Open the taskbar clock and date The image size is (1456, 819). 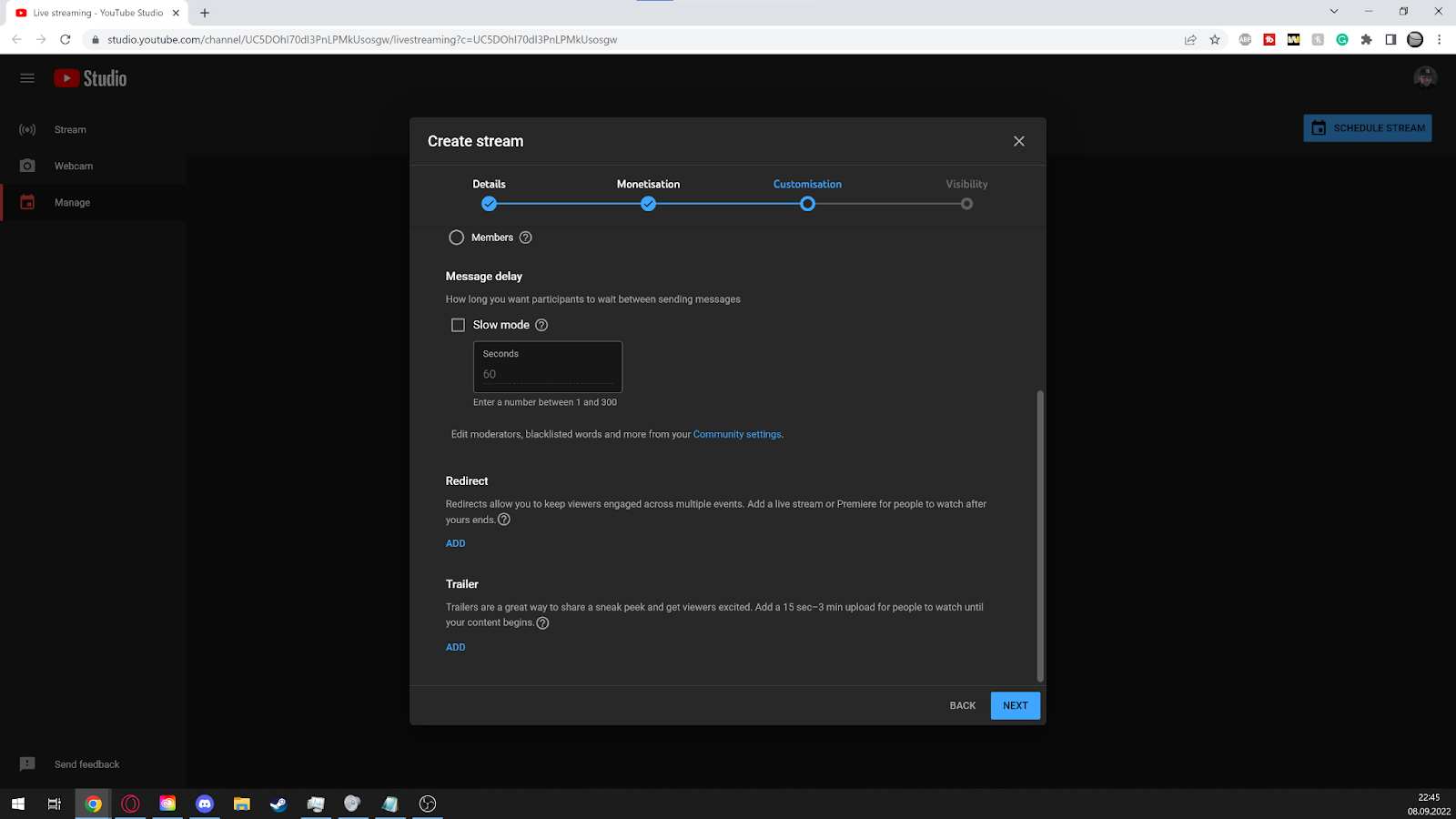pos(1429,804)
